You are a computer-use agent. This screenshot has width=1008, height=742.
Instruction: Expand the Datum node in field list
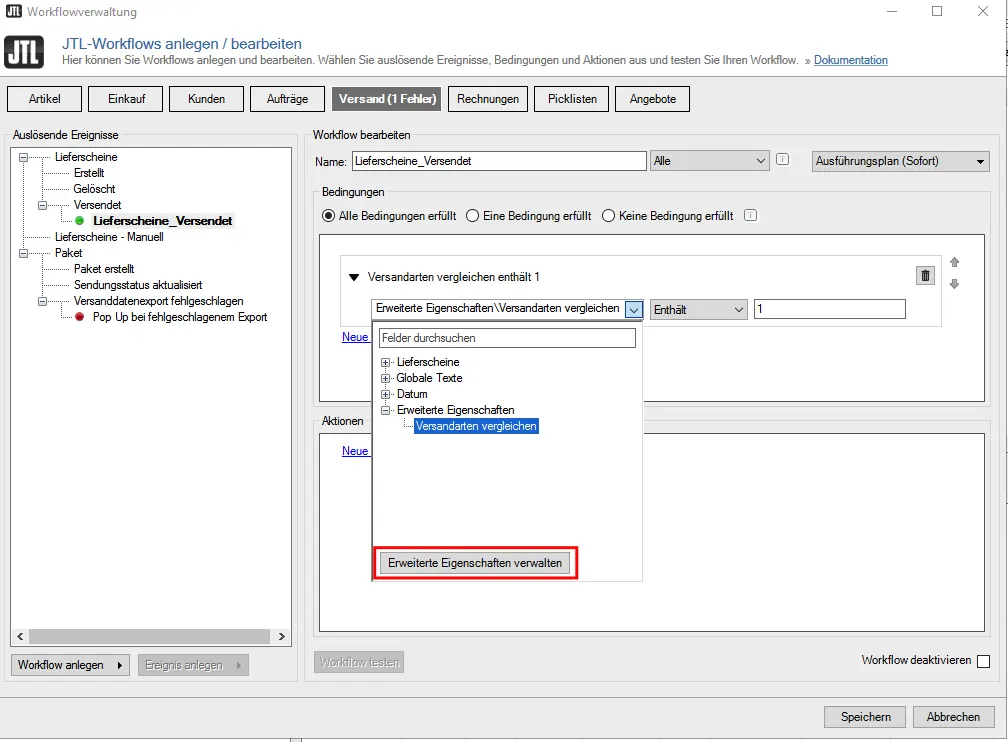(x=386, y=394)
